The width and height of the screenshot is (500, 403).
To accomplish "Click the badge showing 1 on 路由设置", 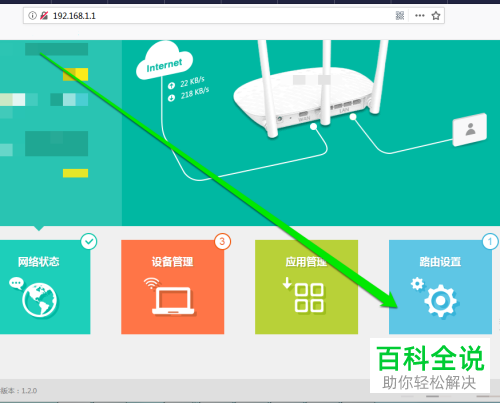I will [x=490, y=241].
